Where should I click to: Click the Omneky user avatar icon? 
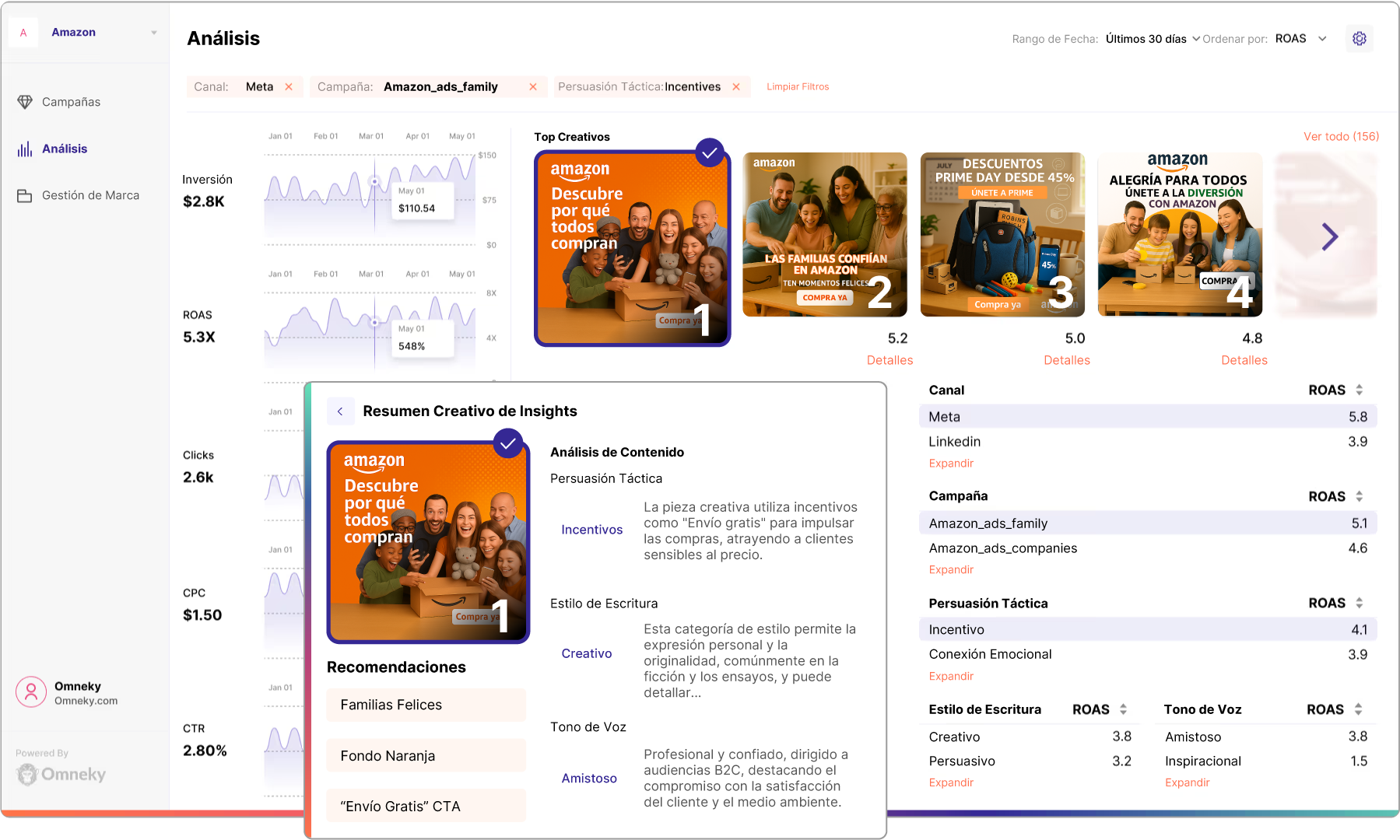31,691
